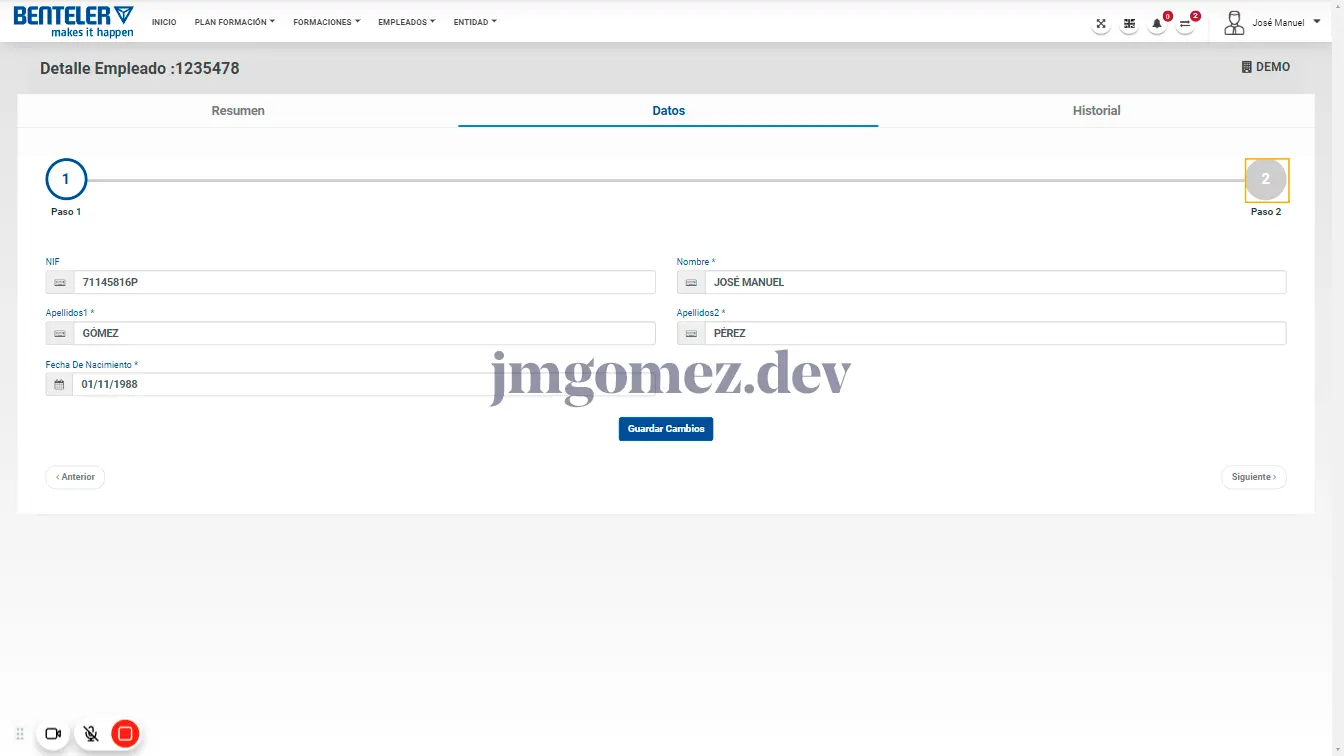
Task: Switch to the Resumen tab
Action: point(238,111)
